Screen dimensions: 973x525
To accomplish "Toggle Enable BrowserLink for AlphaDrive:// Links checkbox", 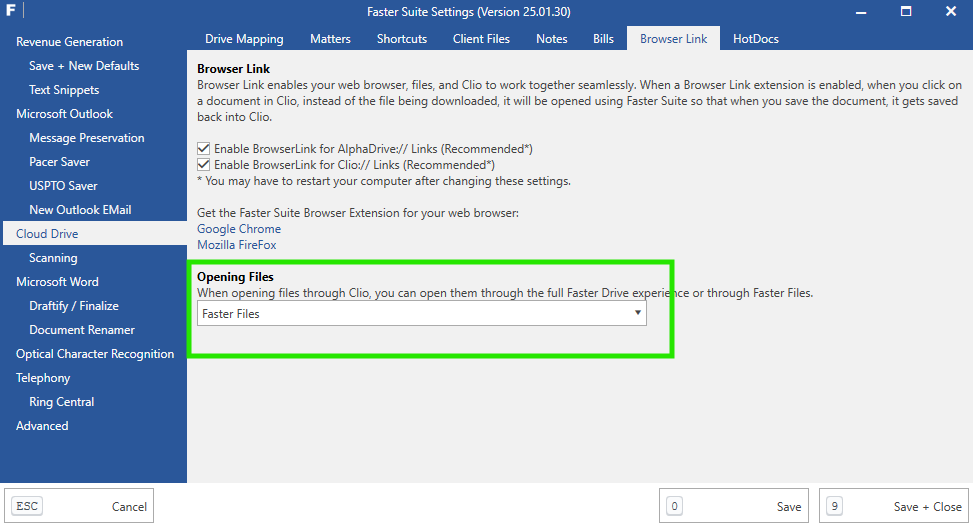I will pyautogui.click(x=203, y=148).
